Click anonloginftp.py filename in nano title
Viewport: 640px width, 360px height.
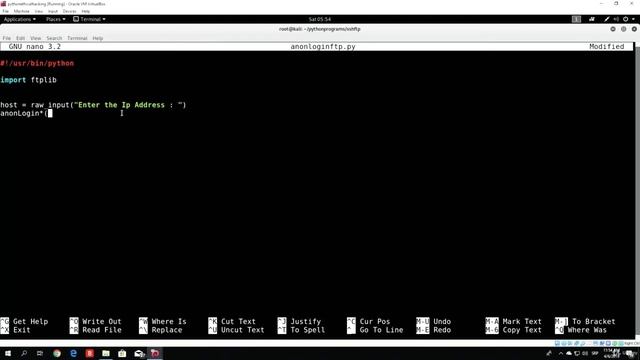tap(323, 47)
